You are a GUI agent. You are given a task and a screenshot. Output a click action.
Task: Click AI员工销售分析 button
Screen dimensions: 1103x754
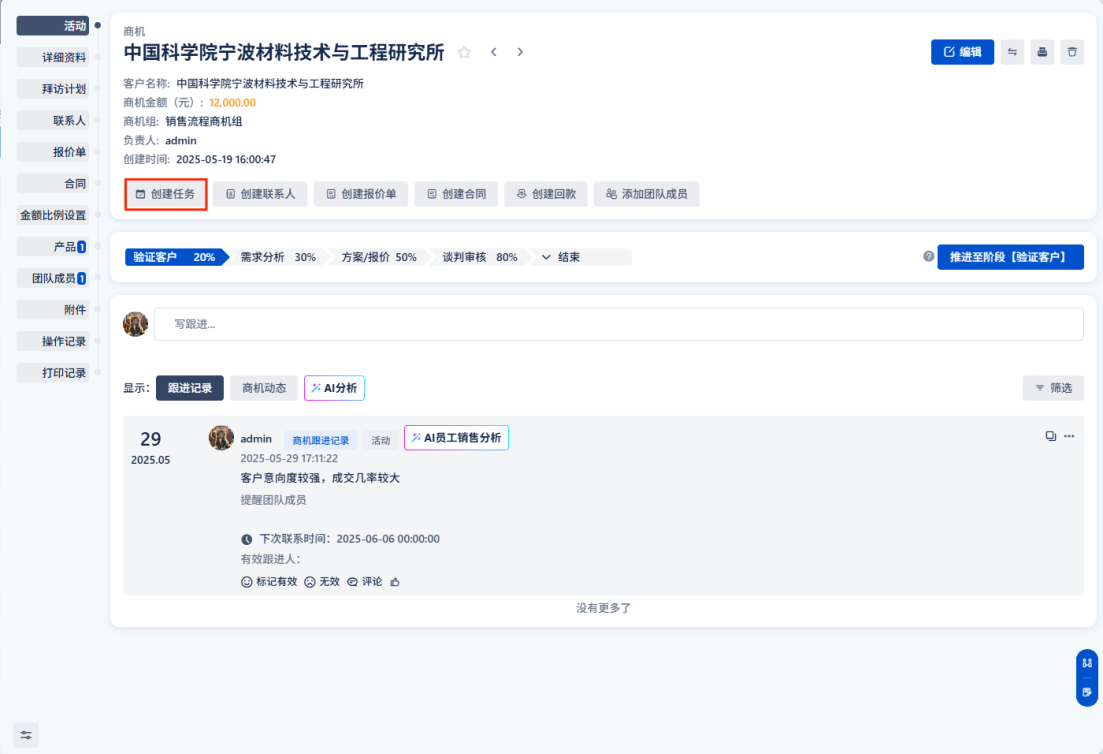coord(456,437)
